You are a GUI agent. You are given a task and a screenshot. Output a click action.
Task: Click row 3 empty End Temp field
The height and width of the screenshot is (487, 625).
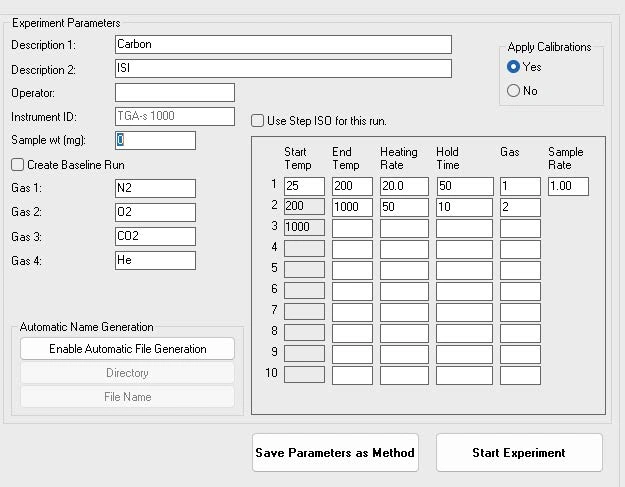point(352,228)
